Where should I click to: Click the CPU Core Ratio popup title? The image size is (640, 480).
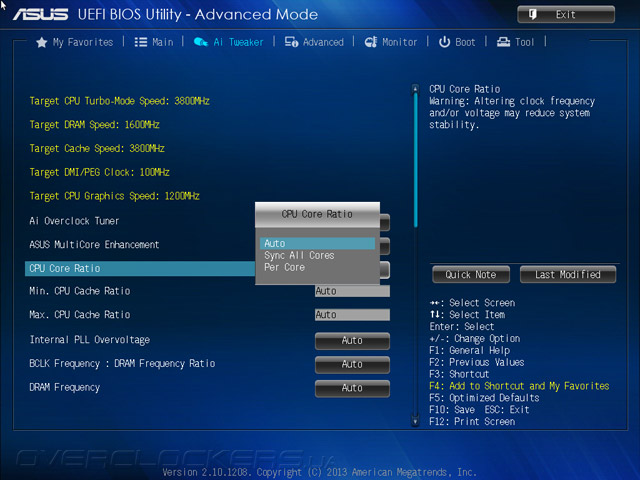pos(317,214)
